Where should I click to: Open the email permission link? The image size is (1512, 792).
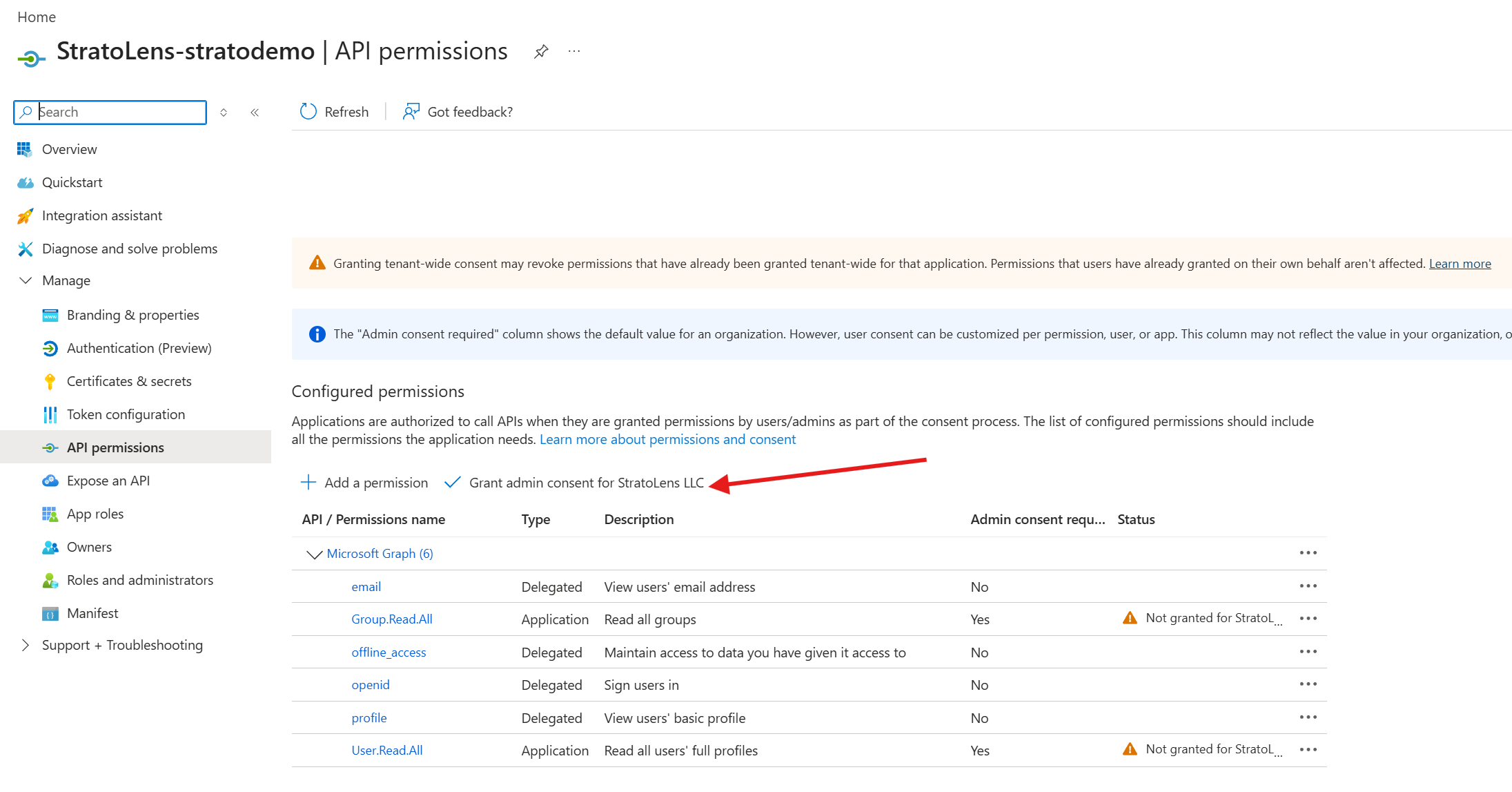[366, 587]
